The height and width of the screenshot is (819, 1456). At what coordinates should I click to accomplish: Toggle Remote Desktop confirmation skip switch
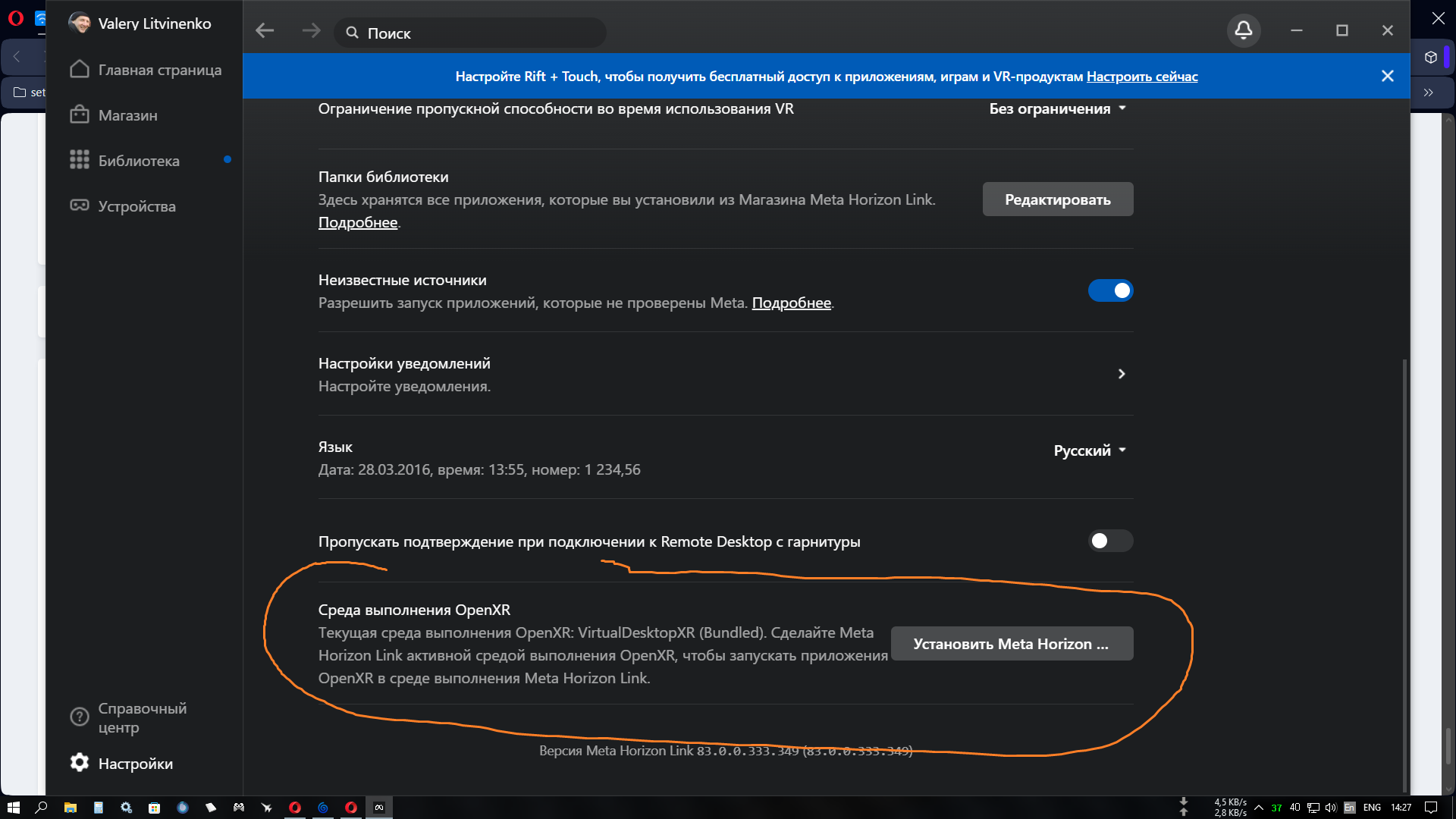[x=1110, y=541]
